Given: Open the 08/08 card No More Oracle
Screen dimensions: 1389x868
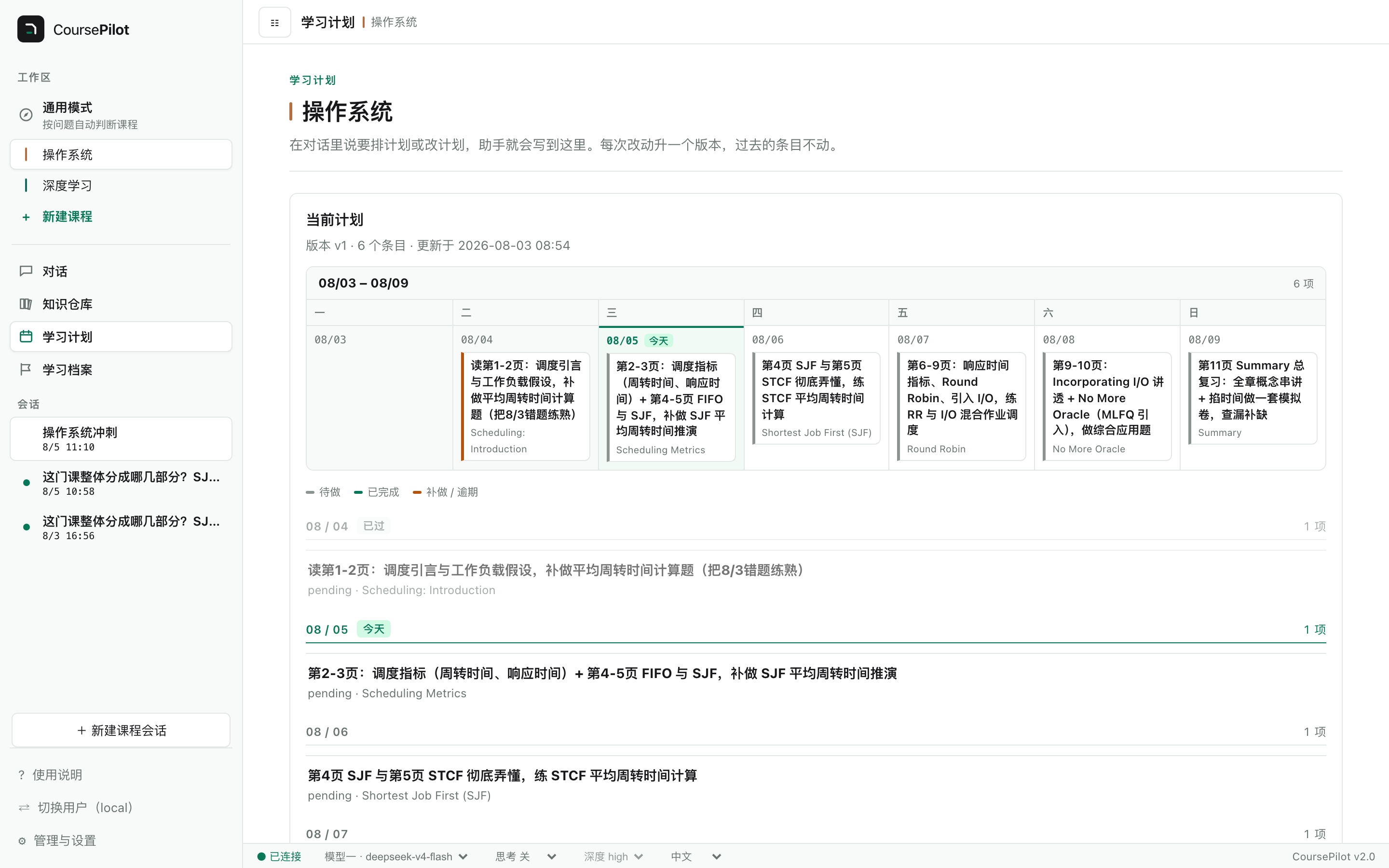Looking at the screenshot, I should (1107, 407).
